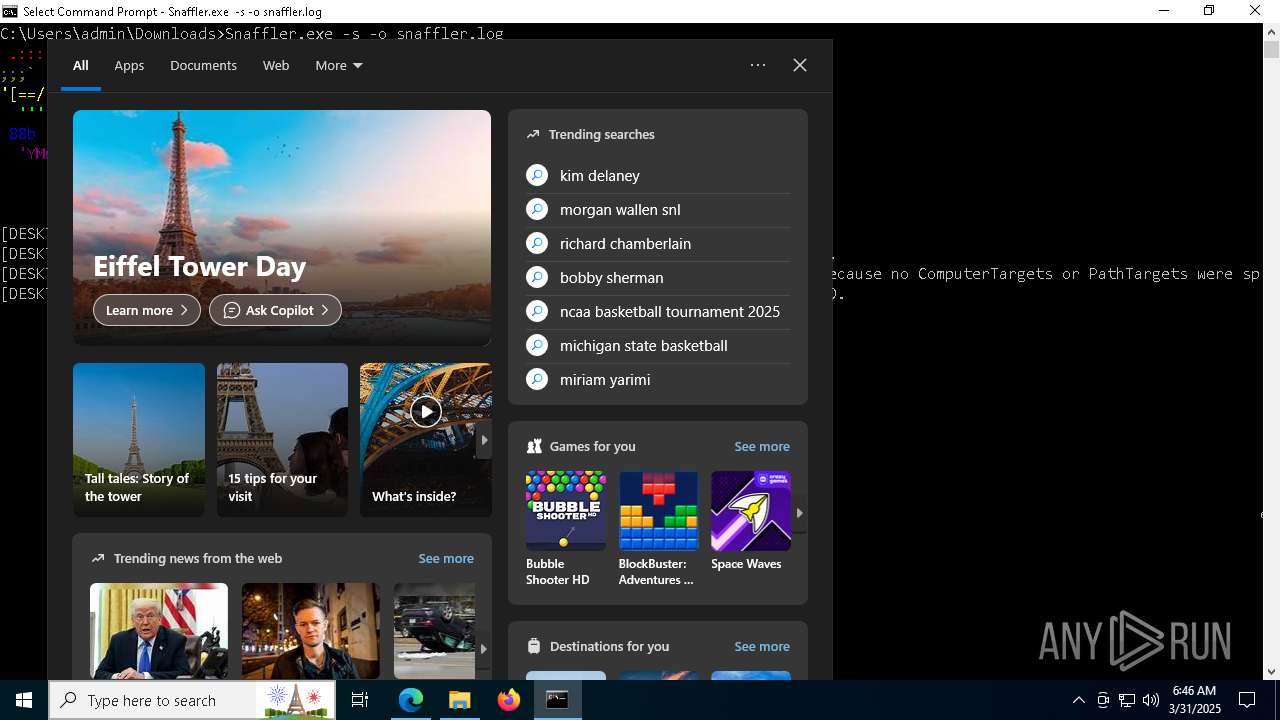Open the first trending news photo with flag
Image resolution: width=1280 pixels, height=720 pixels.
pyautogui.click(x=159, y=631)
